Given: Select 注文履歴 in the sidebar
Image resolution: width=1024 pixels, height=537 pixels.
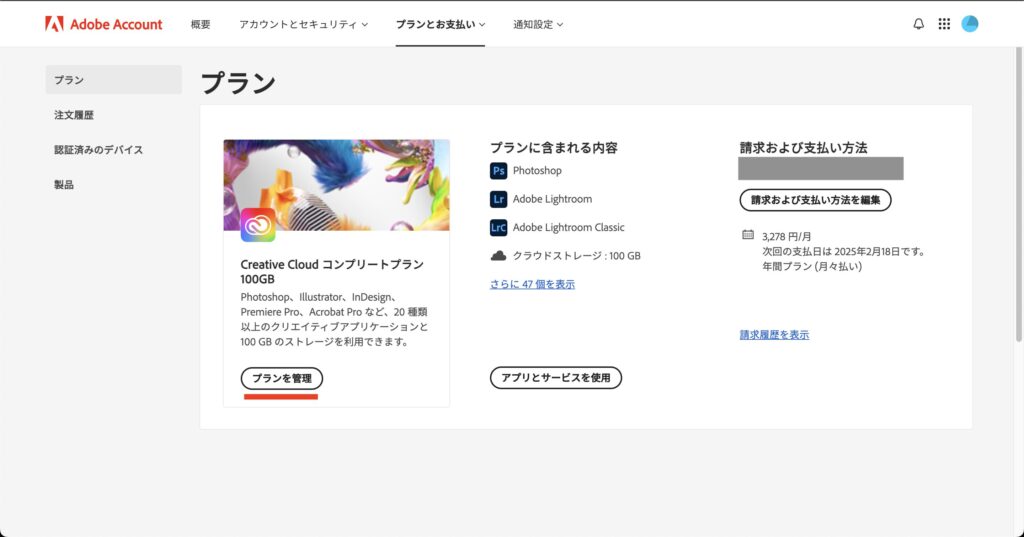Looking at the screenshot, I should [74, 115].
